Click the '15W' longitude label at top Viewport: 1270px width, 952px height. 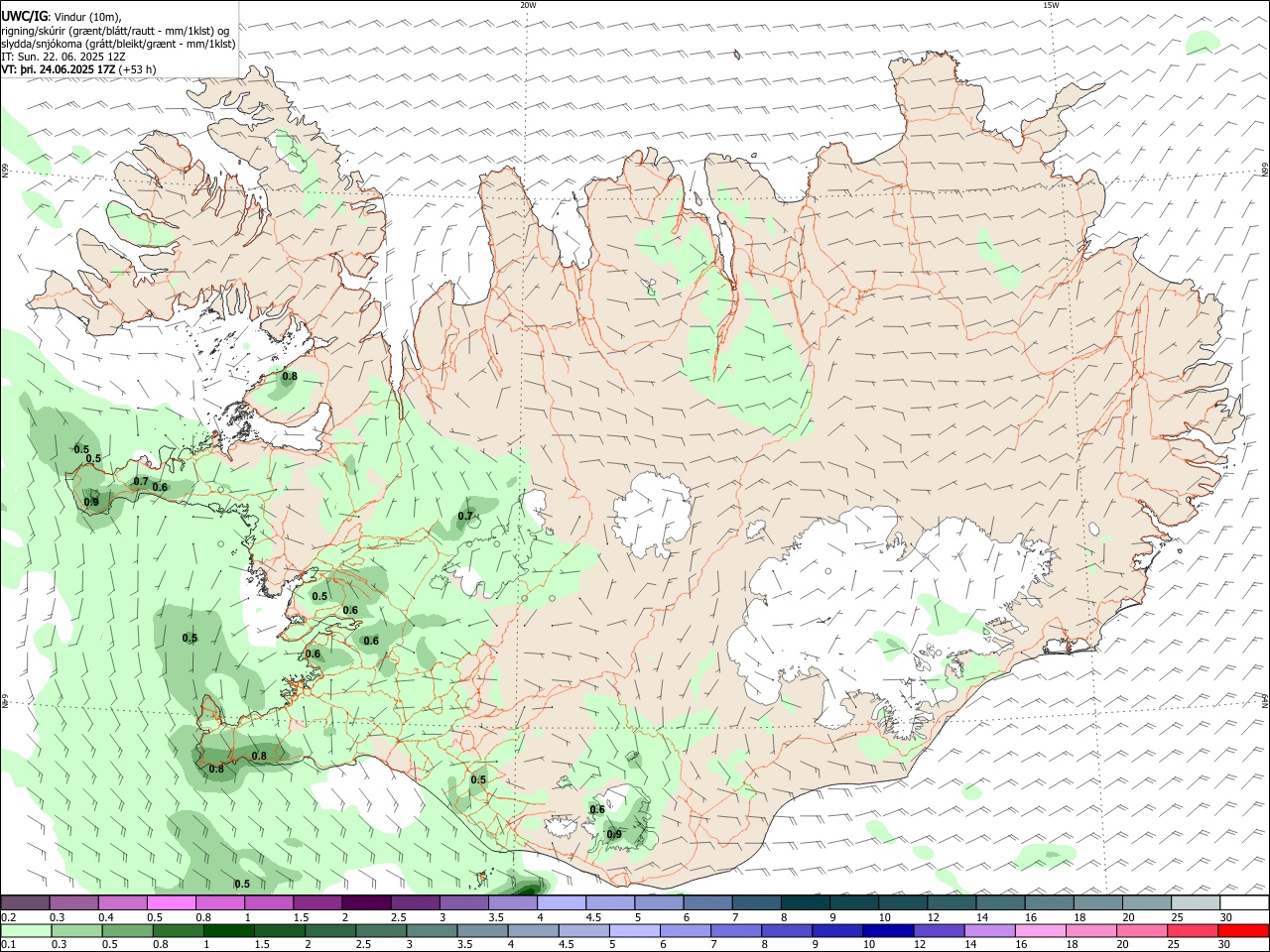[x=1051, y=5]
